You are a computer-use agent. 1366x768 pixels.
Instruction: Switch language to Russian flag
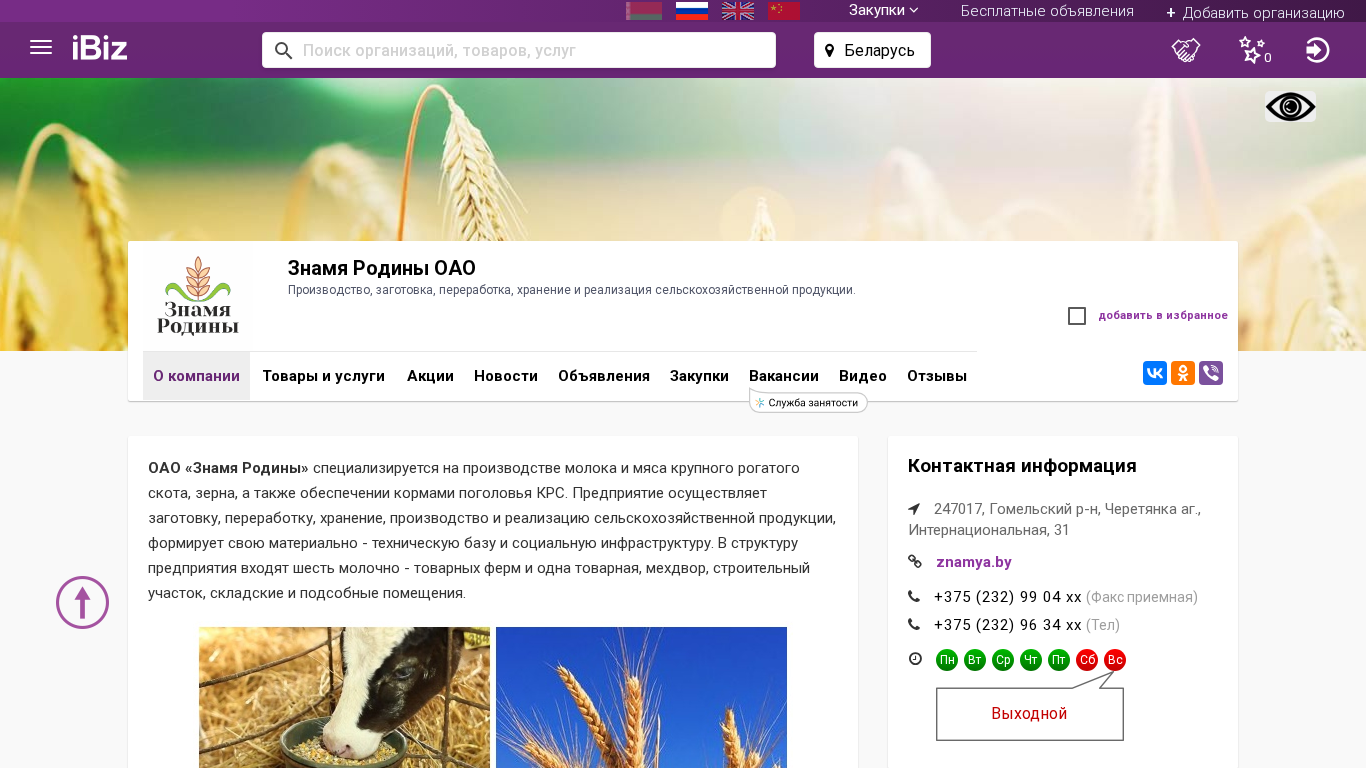coord(692,11)
